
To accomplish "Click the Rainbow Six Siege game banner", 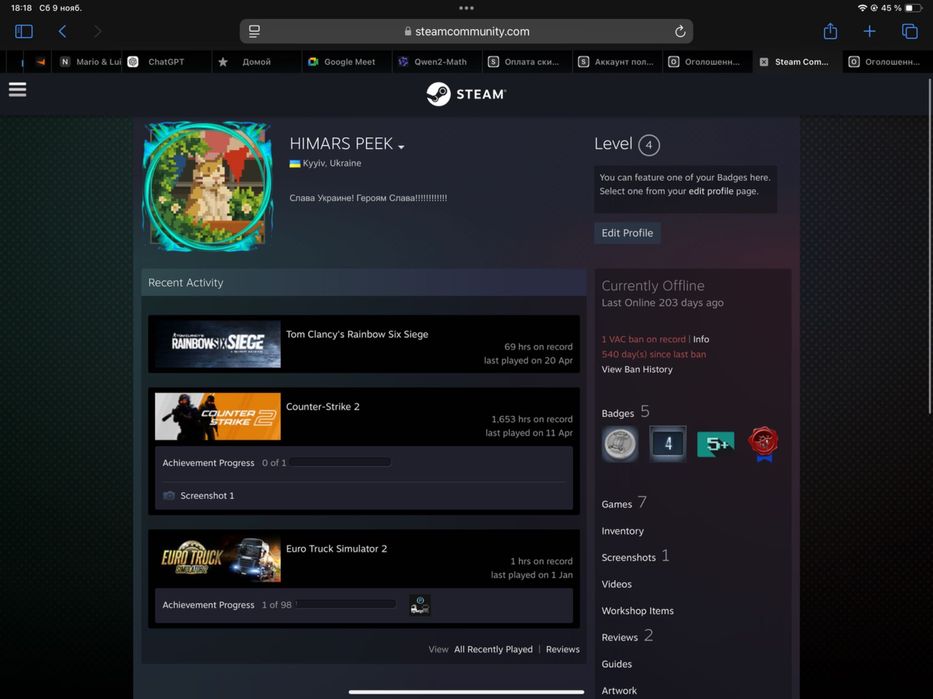I will coord(218,344).
